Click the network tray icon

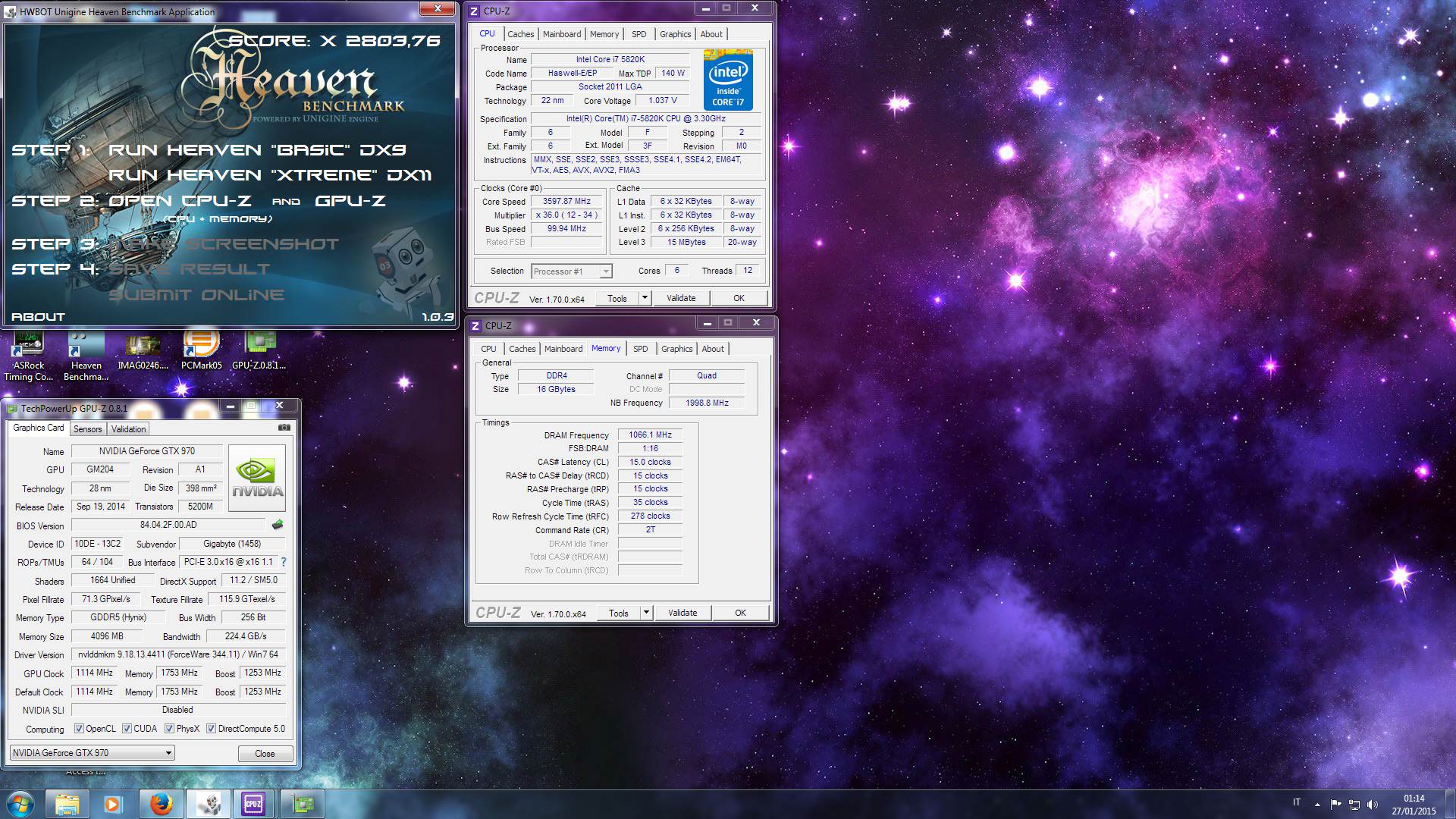point(1354,804)
